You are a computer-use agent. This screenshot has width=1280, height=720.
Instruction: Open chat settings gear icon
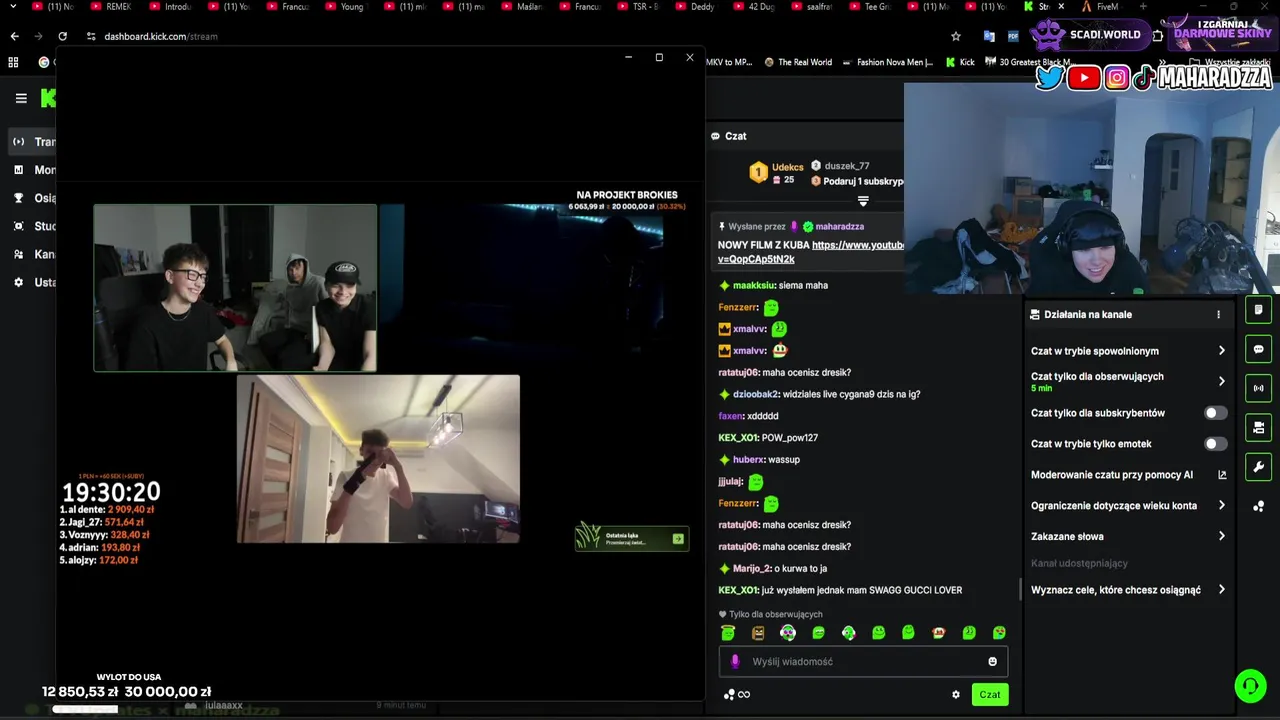(956, 695)
